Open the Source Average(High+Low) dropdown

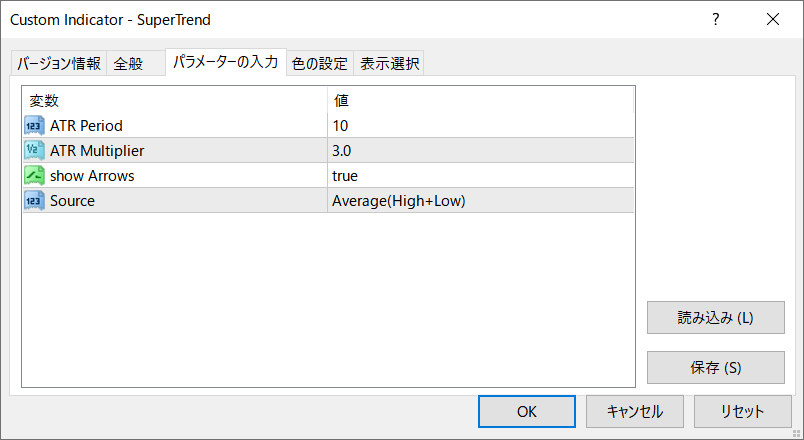pyautogui.click(x=480, y=200)
